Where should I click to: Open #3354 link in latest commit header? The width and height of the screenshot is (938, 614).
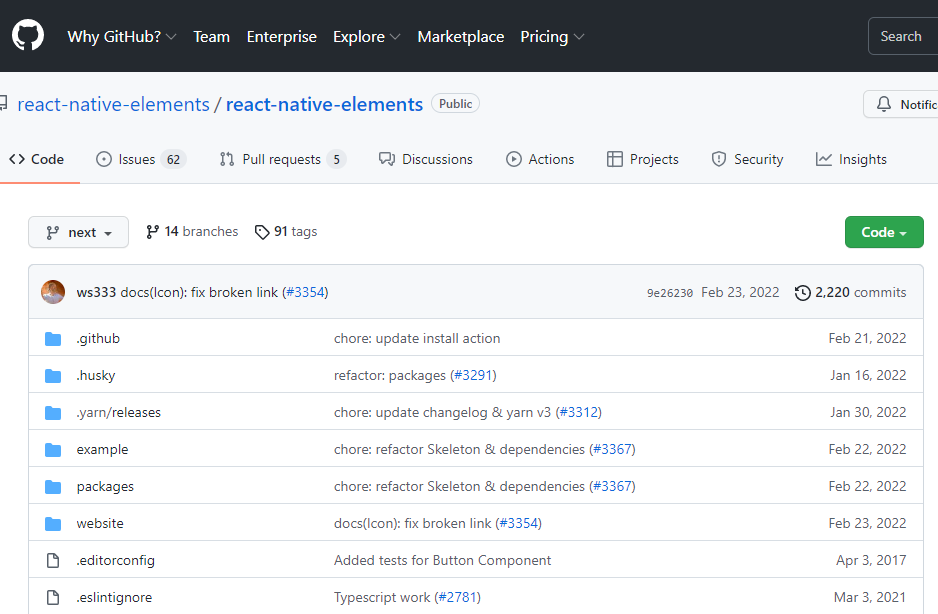coord(306,292)
